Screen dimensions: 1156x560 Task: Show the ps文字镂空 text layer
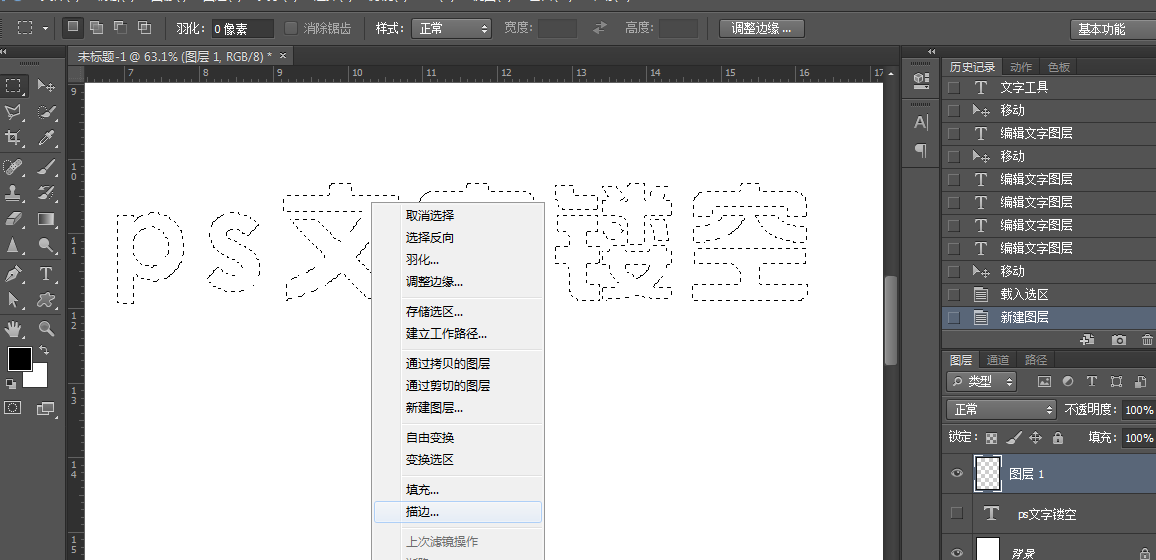tap(957, 513)
